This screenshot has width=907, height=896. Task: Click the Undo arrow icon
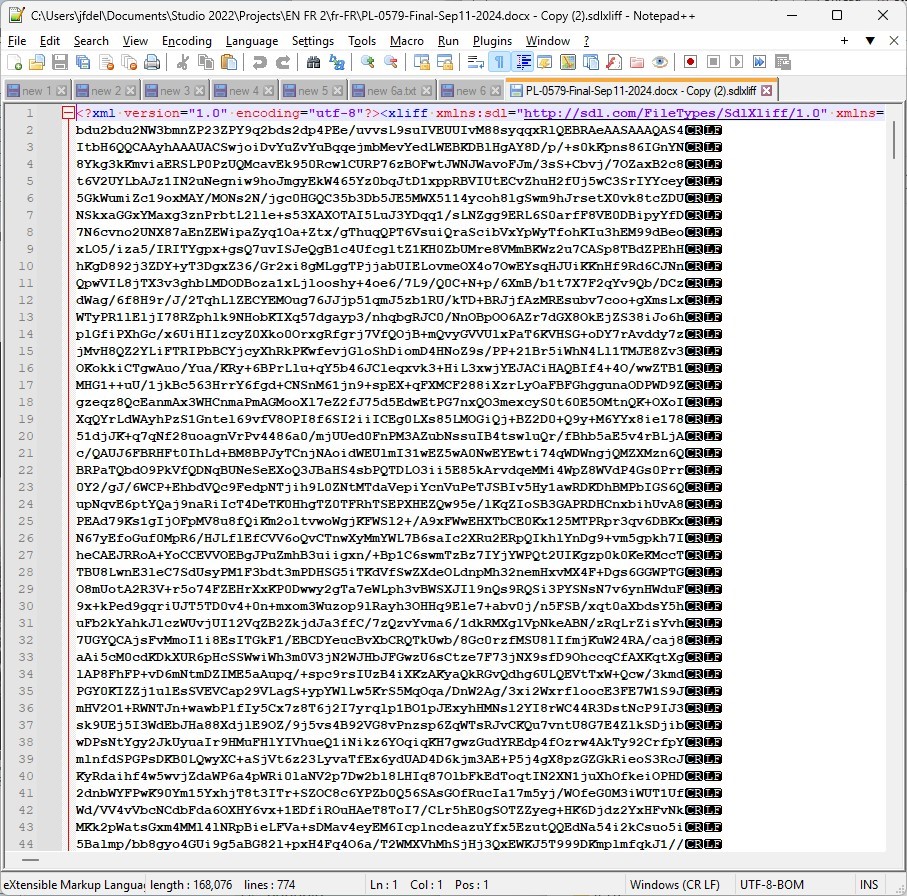(x=260, y=62)
